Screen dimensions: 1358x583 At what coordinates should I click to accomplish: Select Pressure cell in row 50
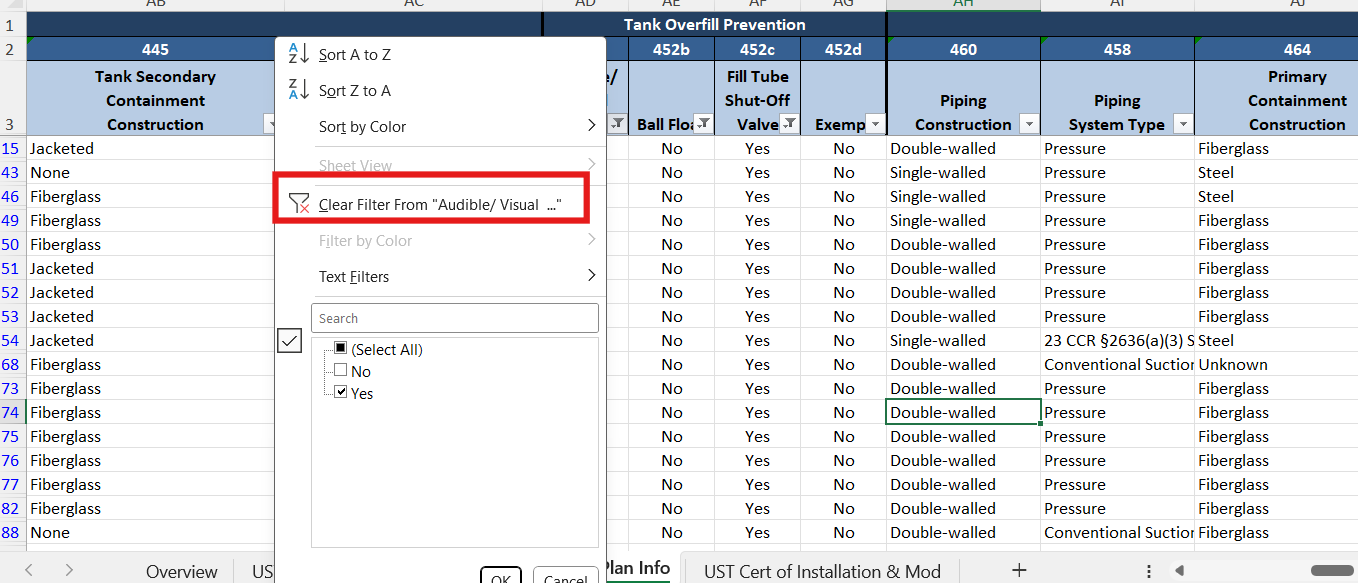pos(1117,244)
